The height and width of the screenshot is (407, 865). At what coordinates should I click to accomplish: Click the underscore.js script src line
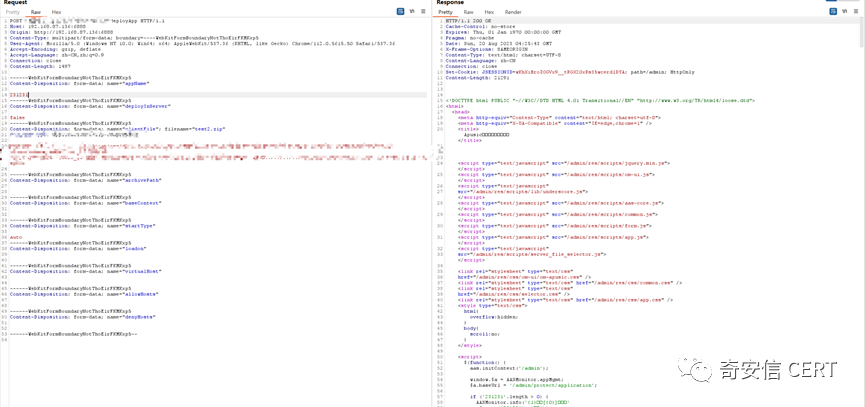pyautogui.click(x=522, y=191)
